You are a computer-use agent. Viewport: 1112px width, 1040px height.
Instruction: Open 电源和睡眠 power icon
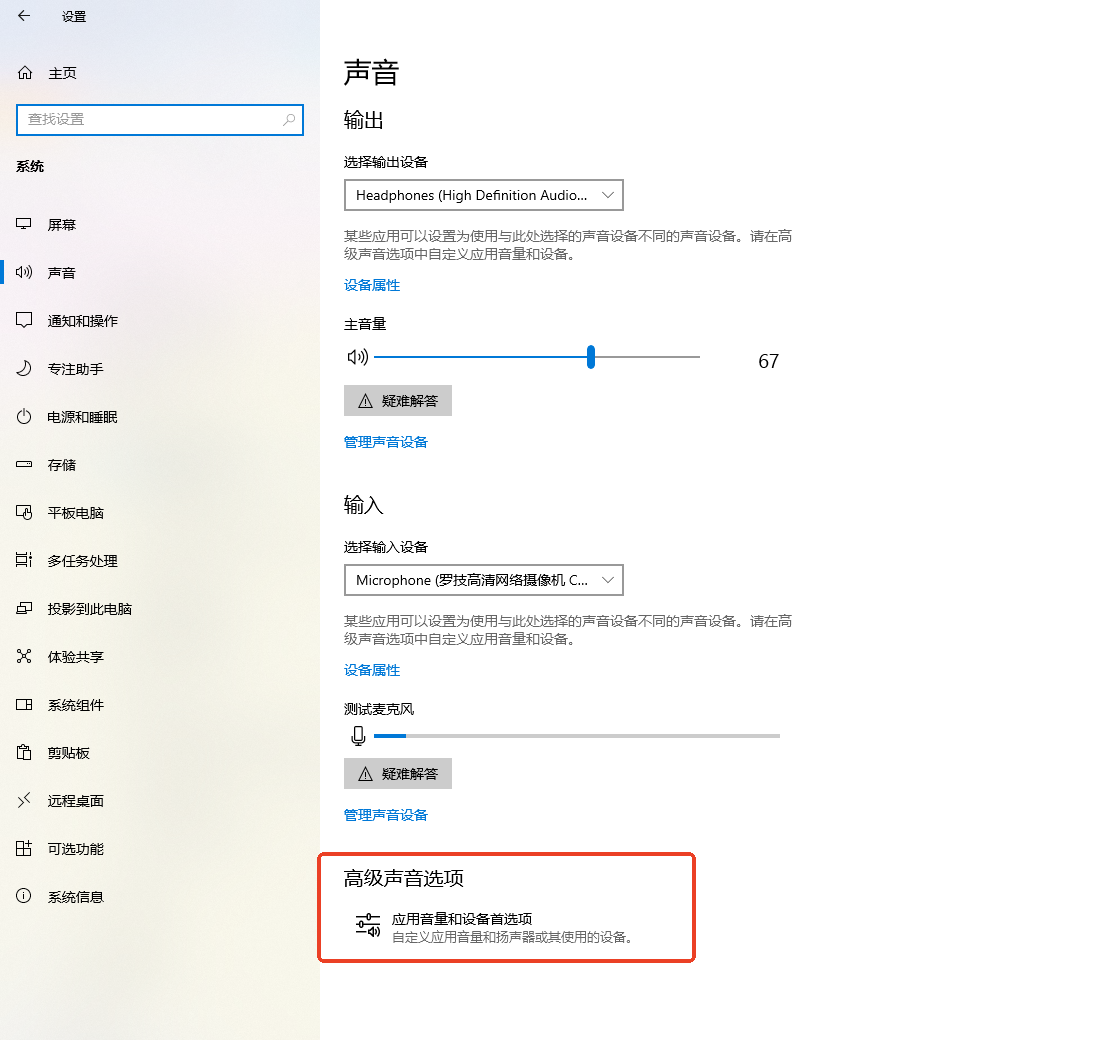point(24,416)
